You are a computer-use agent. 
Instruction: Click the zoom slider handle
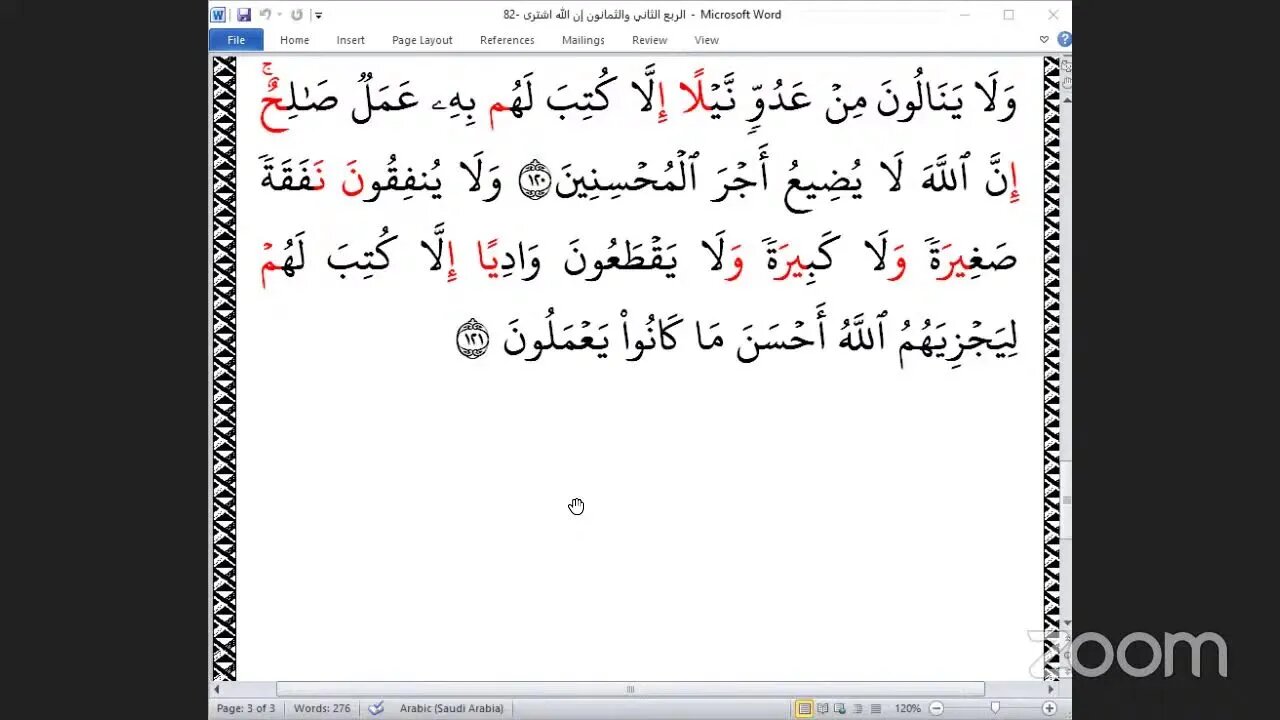994,708
